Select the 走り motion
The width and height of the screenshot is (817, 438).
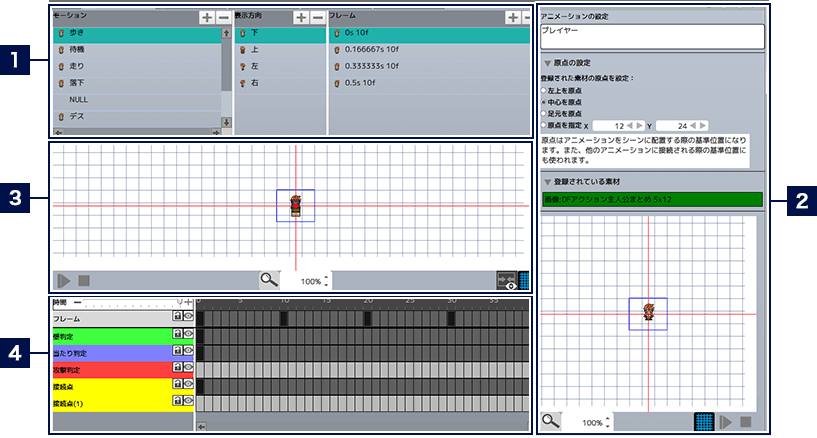coord(77,66)
